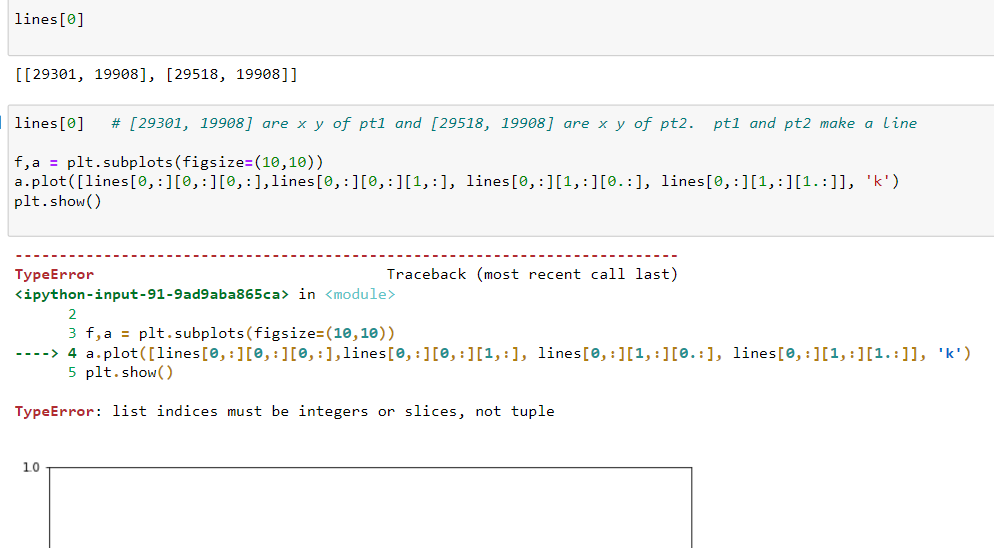Image resolution: width=994 pixels, height=548 pixels.
Task: Click Traceback (most recent call last) text
Action: (x=532, y=275)
